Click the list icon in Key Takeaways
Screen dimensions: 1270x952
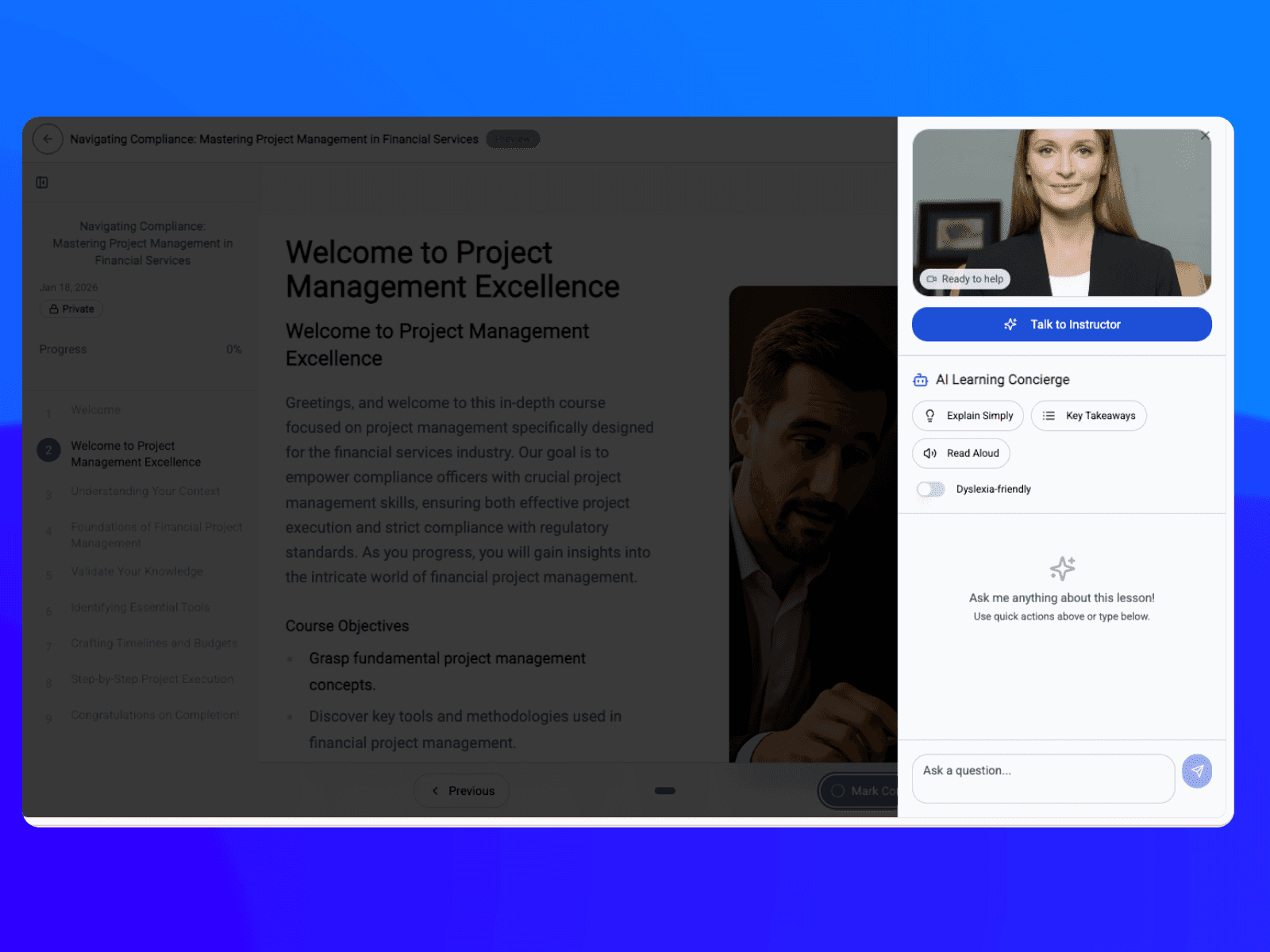click(x=1049, y=416)
